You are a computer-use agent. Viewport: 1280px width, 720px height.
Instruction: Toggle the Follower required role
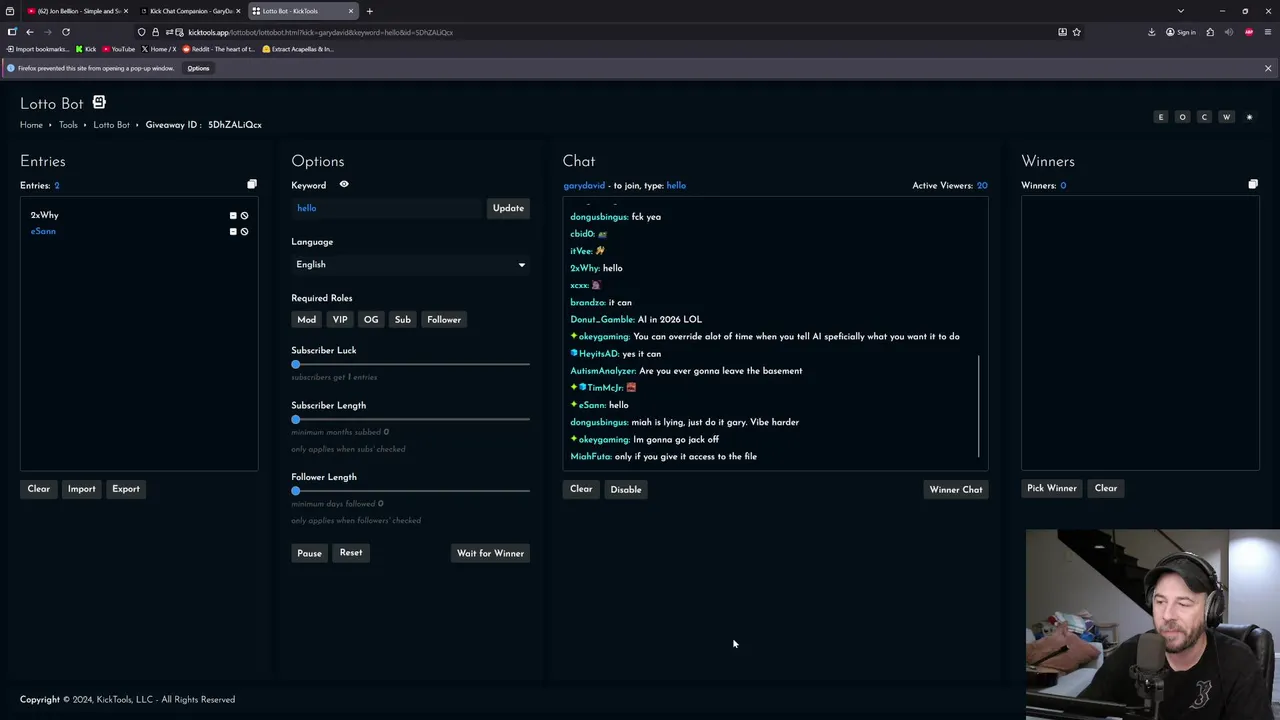tap(444, 320)
